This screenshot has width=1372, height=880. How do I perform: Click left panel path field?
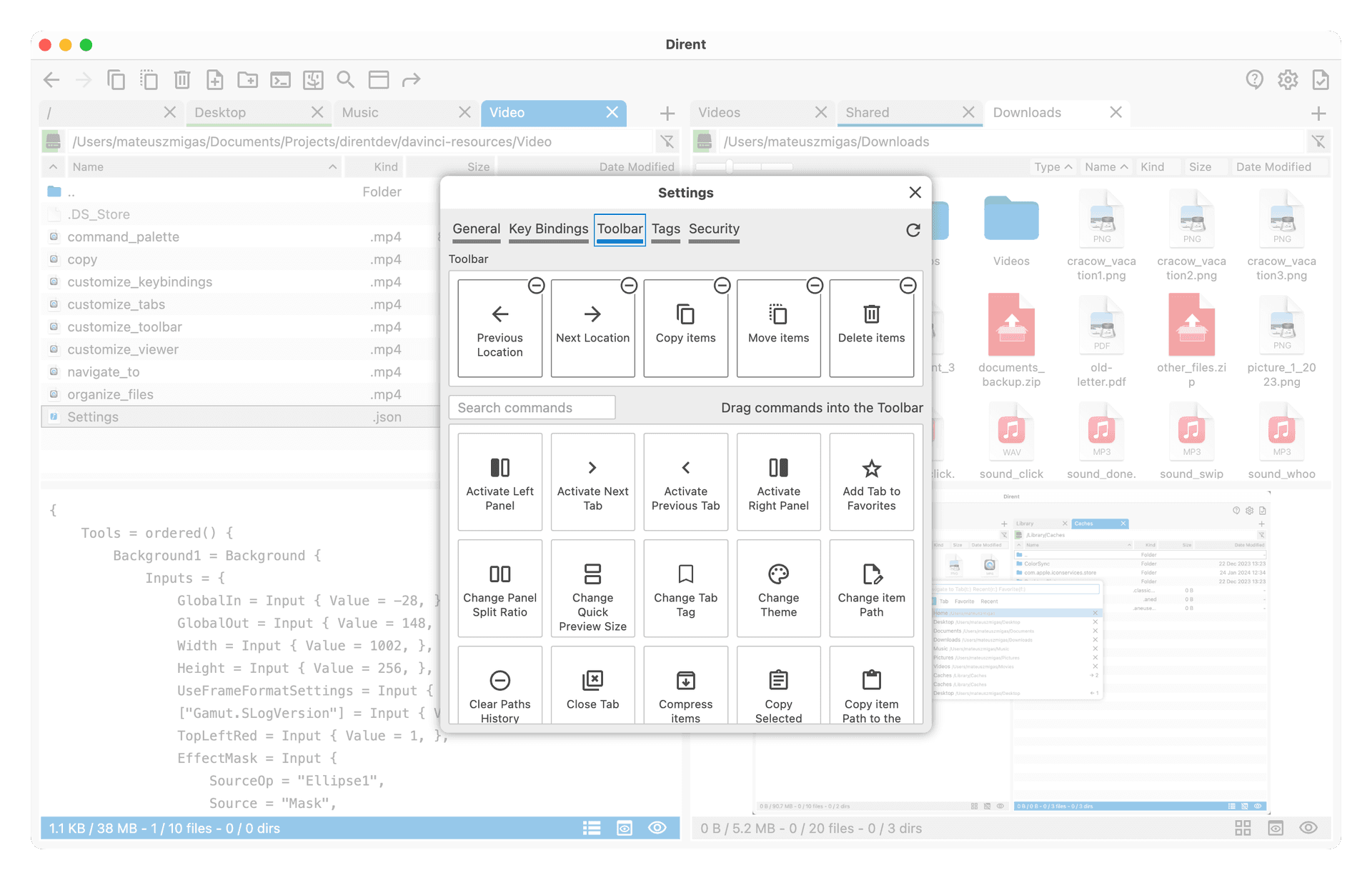click(361, 141)
